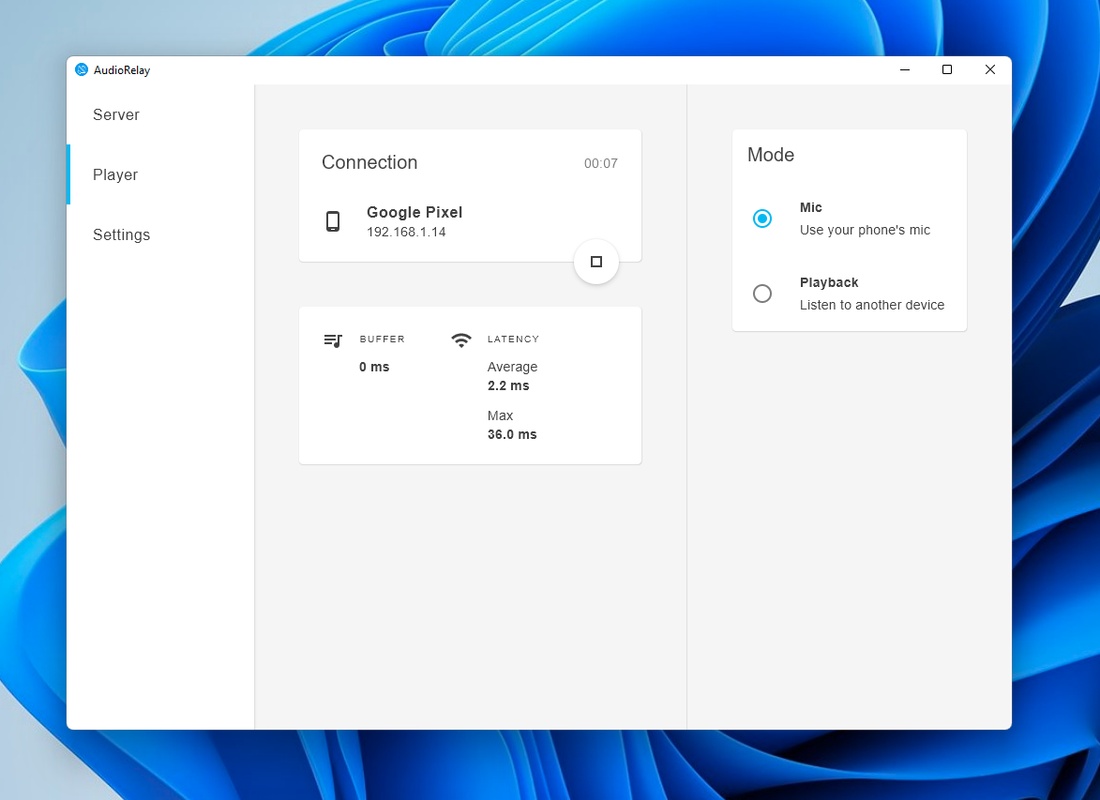Screen dimensions: 1100x800
Task: Click the 2.2 ms average latency value
Action: [508, 386]
